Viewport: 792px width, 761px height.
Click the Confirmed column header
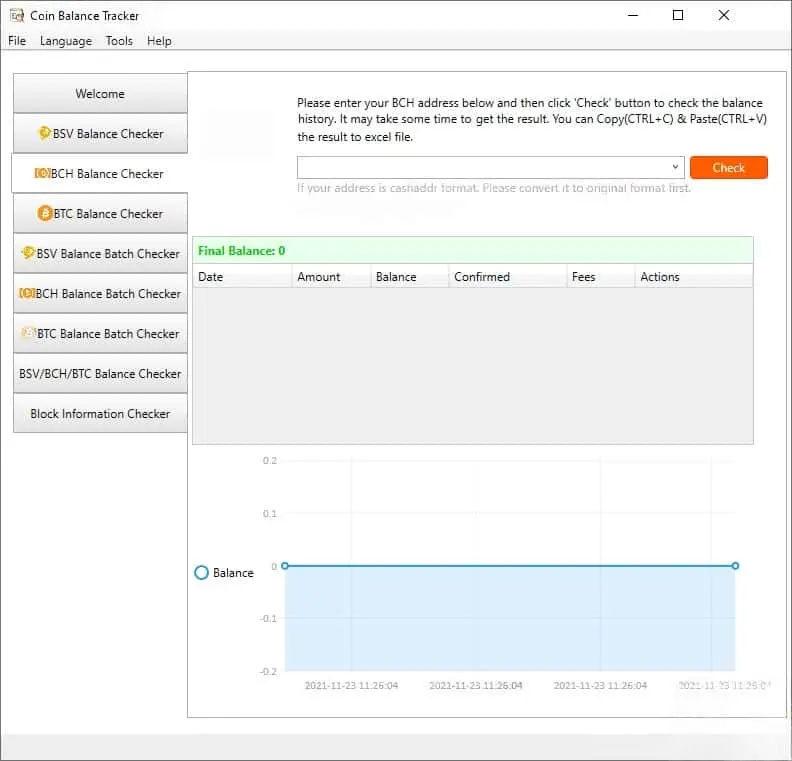pos(507,277)
